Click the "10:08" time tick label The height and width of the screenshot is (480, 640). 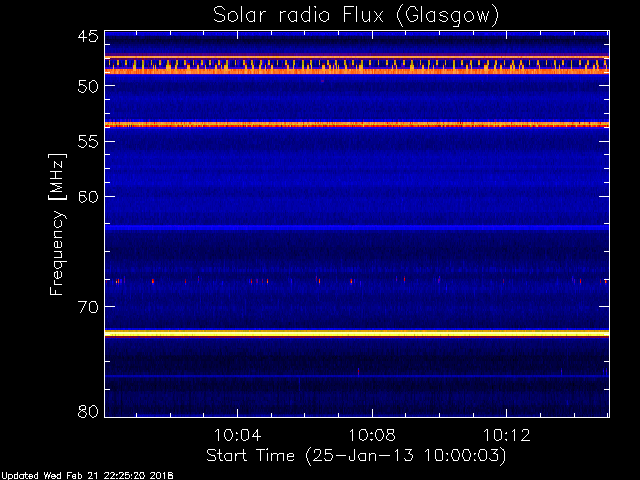(x=372, y=435)
